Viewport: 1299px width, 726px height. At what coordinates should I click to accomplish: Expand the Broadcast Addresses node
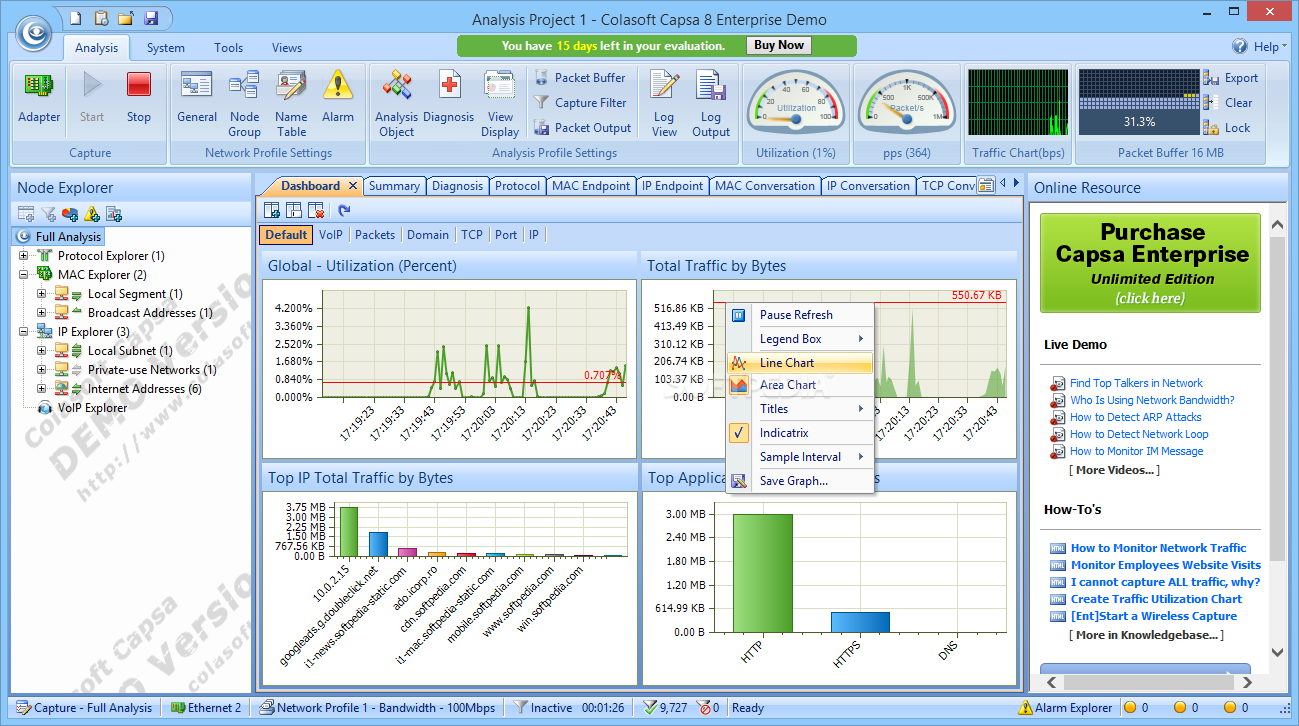click(42, 313)
